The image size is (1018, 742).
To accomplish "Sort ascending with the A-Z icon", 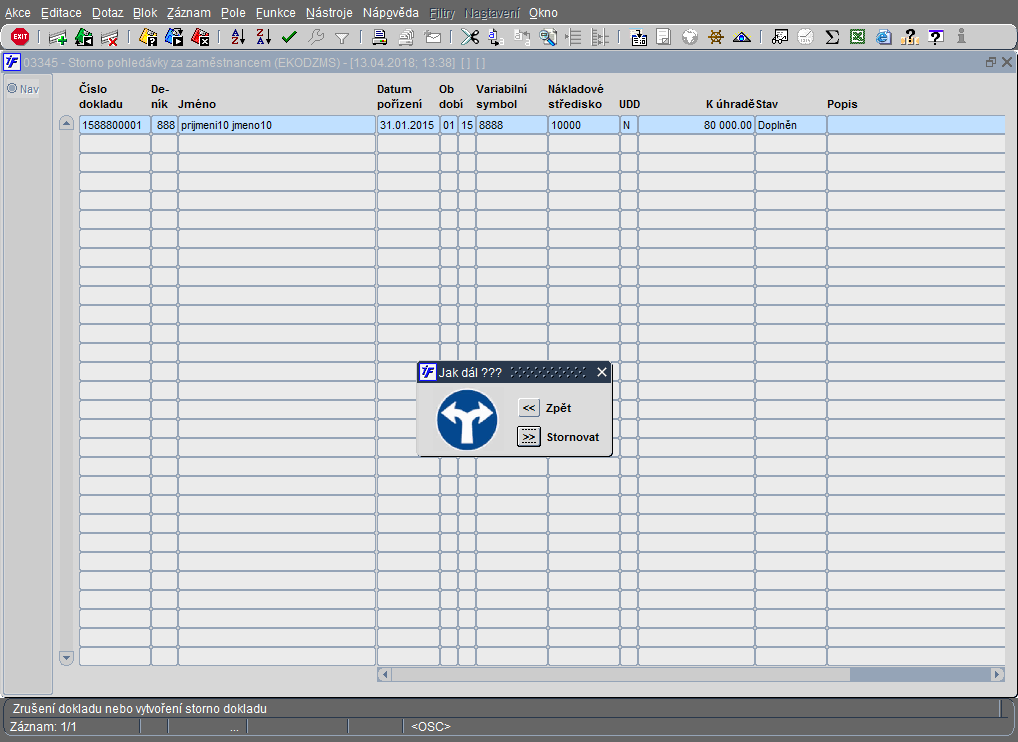I will coord(238,37).
